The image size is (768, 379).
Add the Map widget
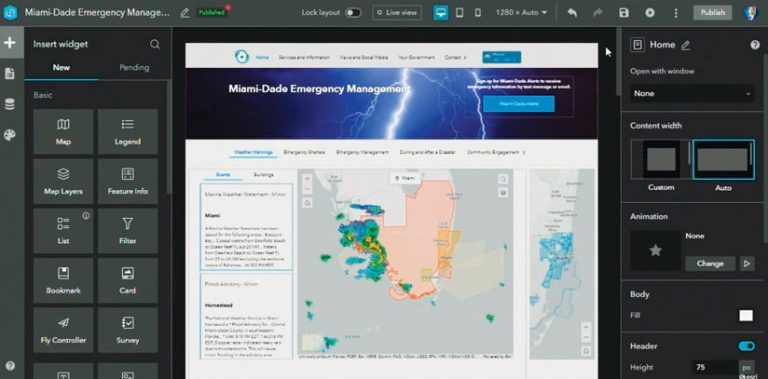click(x=63, y=131)
